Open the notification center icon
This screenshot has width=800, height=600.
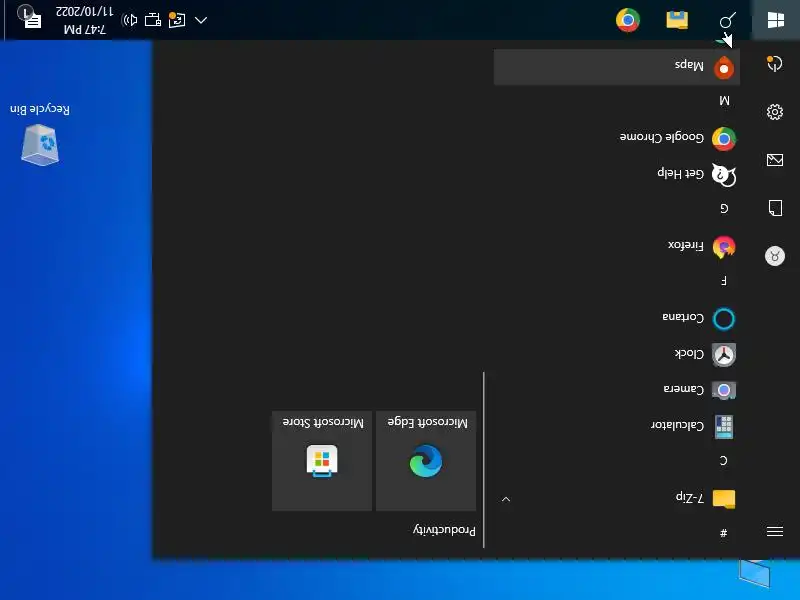tap(32, 19)
